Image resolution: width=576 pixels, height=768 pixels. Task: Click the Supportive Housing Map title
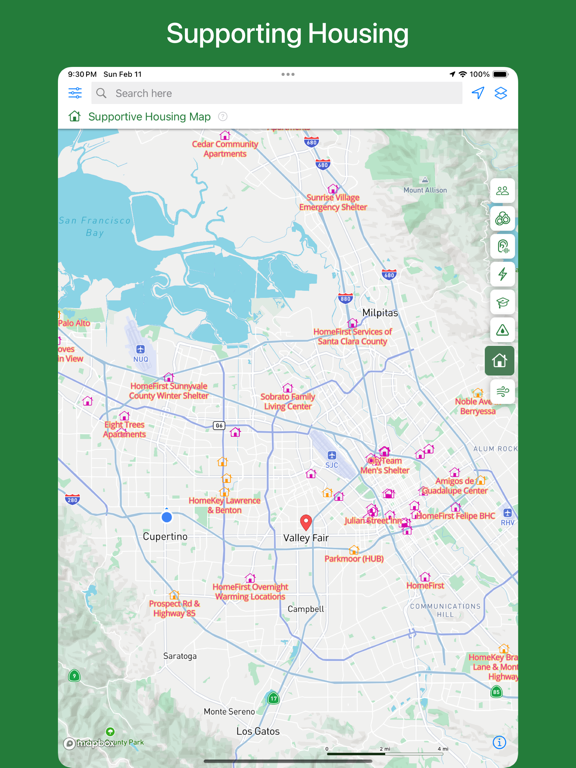149,117
